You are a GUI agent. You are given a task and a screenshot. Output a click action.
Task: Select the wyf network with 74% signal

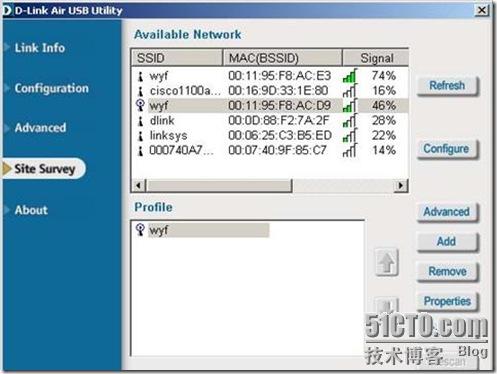pyautogui.click(x=270, y=76)
